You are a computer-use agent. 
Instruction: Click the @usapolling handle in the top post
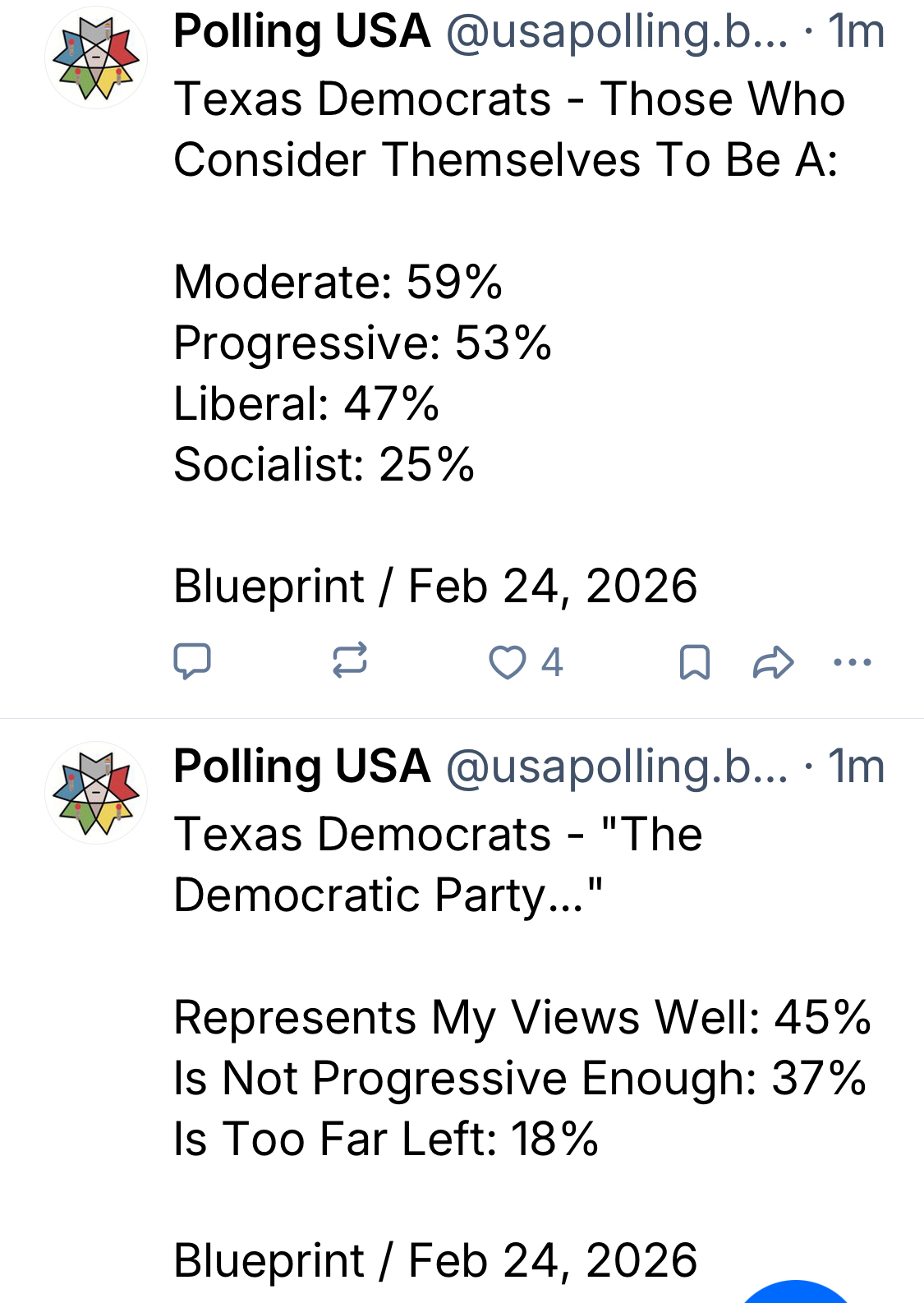click(x=616, y=32)
